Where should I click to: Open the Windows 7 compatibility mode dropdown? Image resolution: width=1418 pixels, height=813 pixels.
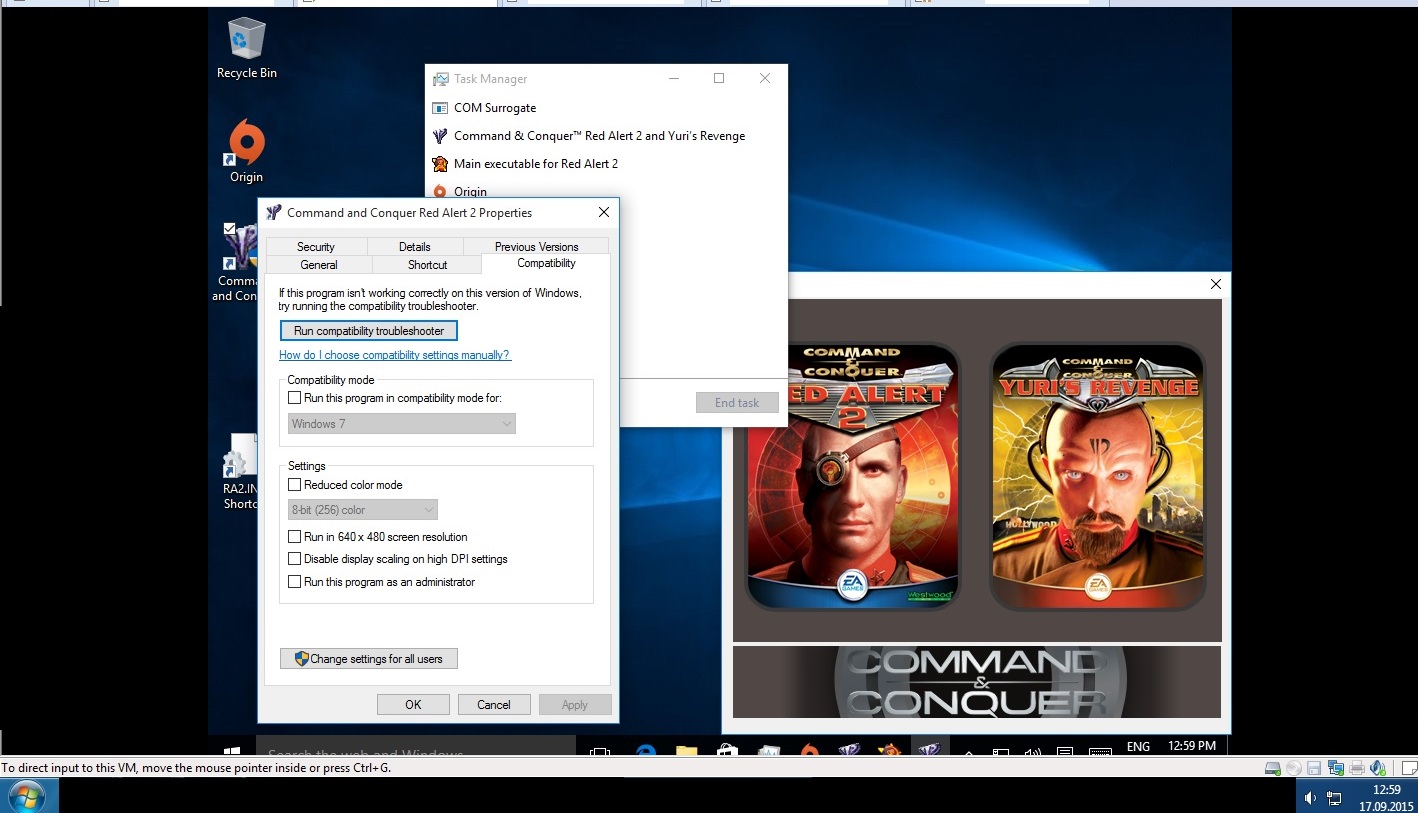tap(401, 424)
